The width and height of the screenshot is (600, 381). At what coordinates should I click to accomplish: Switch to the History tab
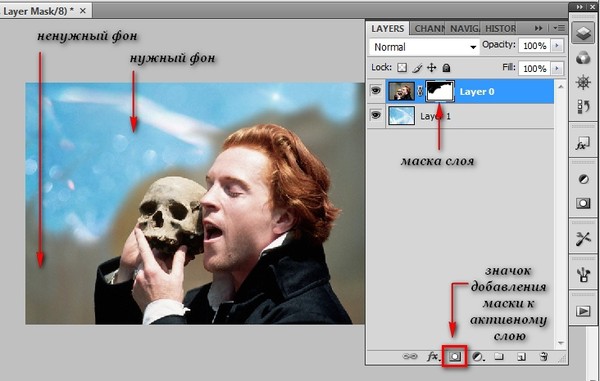coord(500,29)
